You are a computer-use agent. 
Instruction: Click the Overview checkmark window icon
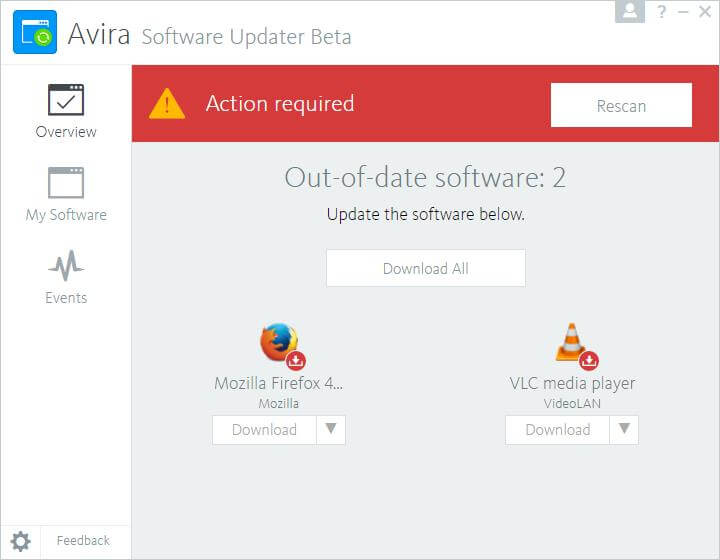66,100
